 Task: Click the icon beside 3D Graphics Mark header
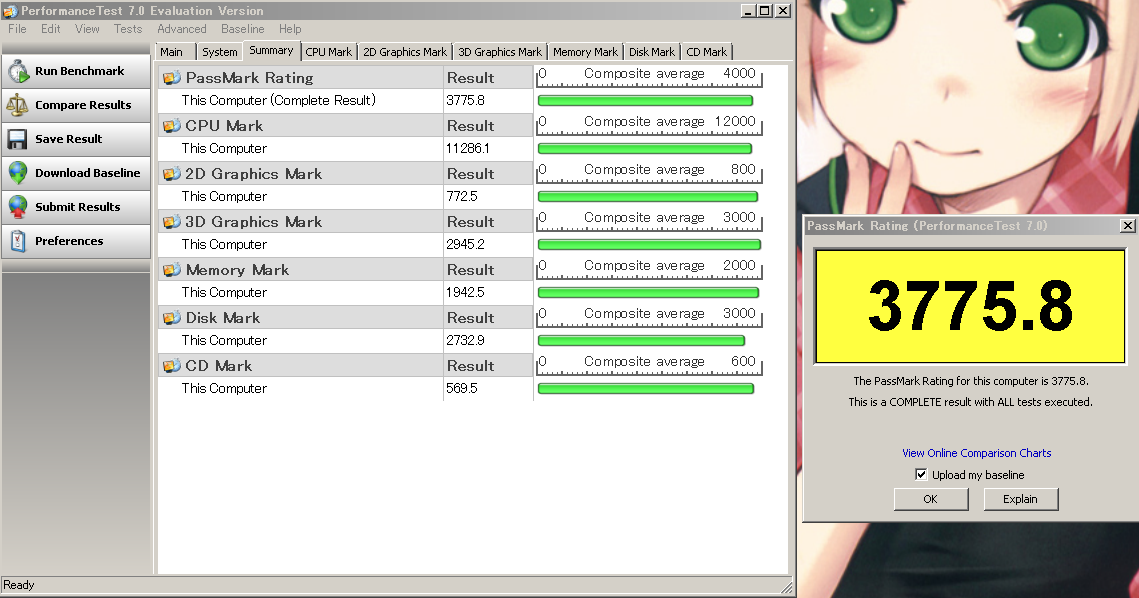pyautogui.click(x=171, y=222)
